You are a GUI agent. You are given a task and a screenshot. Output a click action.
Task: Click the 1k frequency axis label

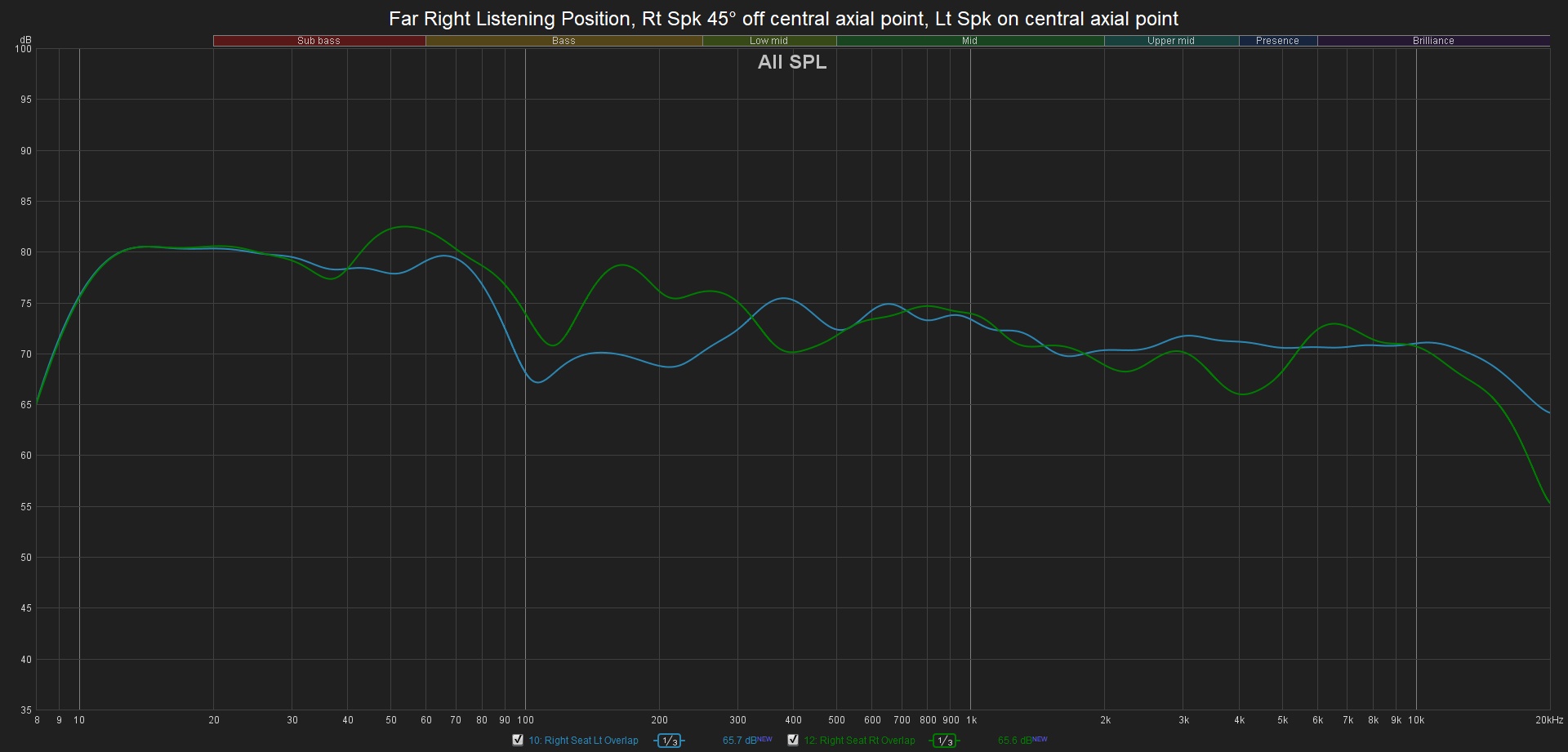click(971, 720)
